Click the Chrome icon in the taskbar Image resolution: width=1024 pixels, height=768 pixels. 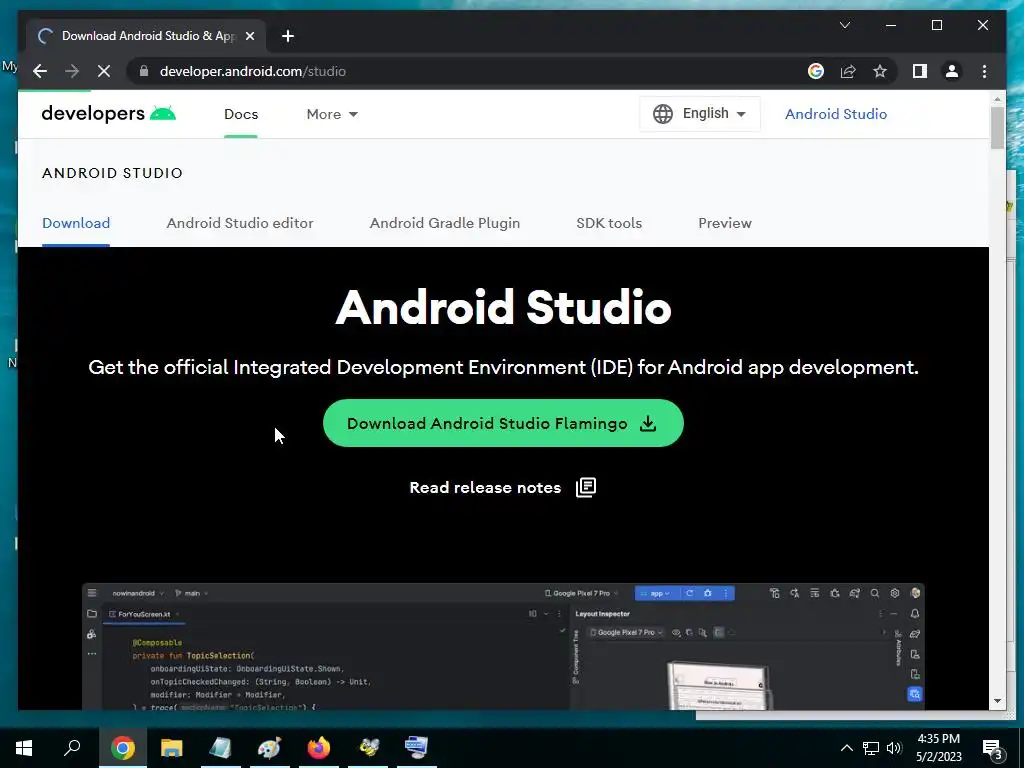point(123,748)
